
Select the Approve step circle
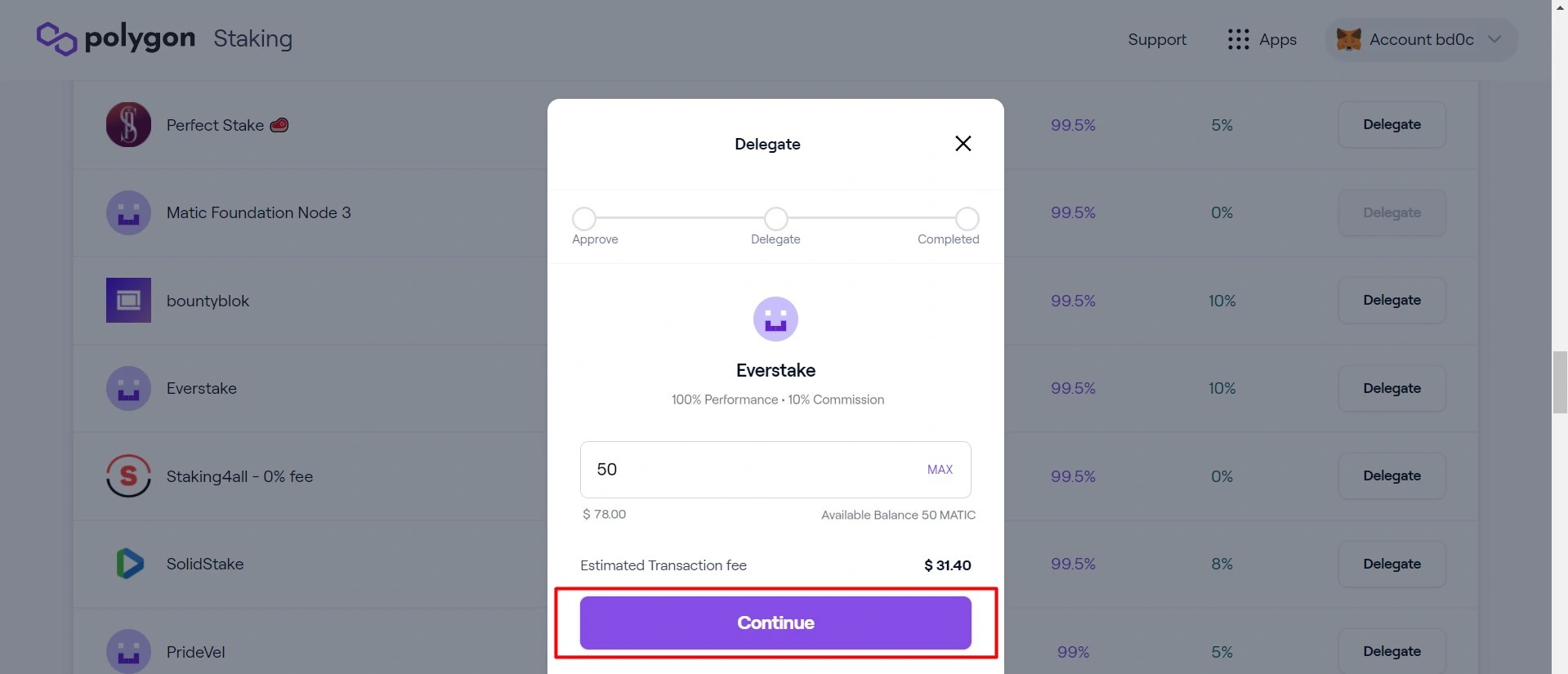pyautogui.click(x=584, y=219)
